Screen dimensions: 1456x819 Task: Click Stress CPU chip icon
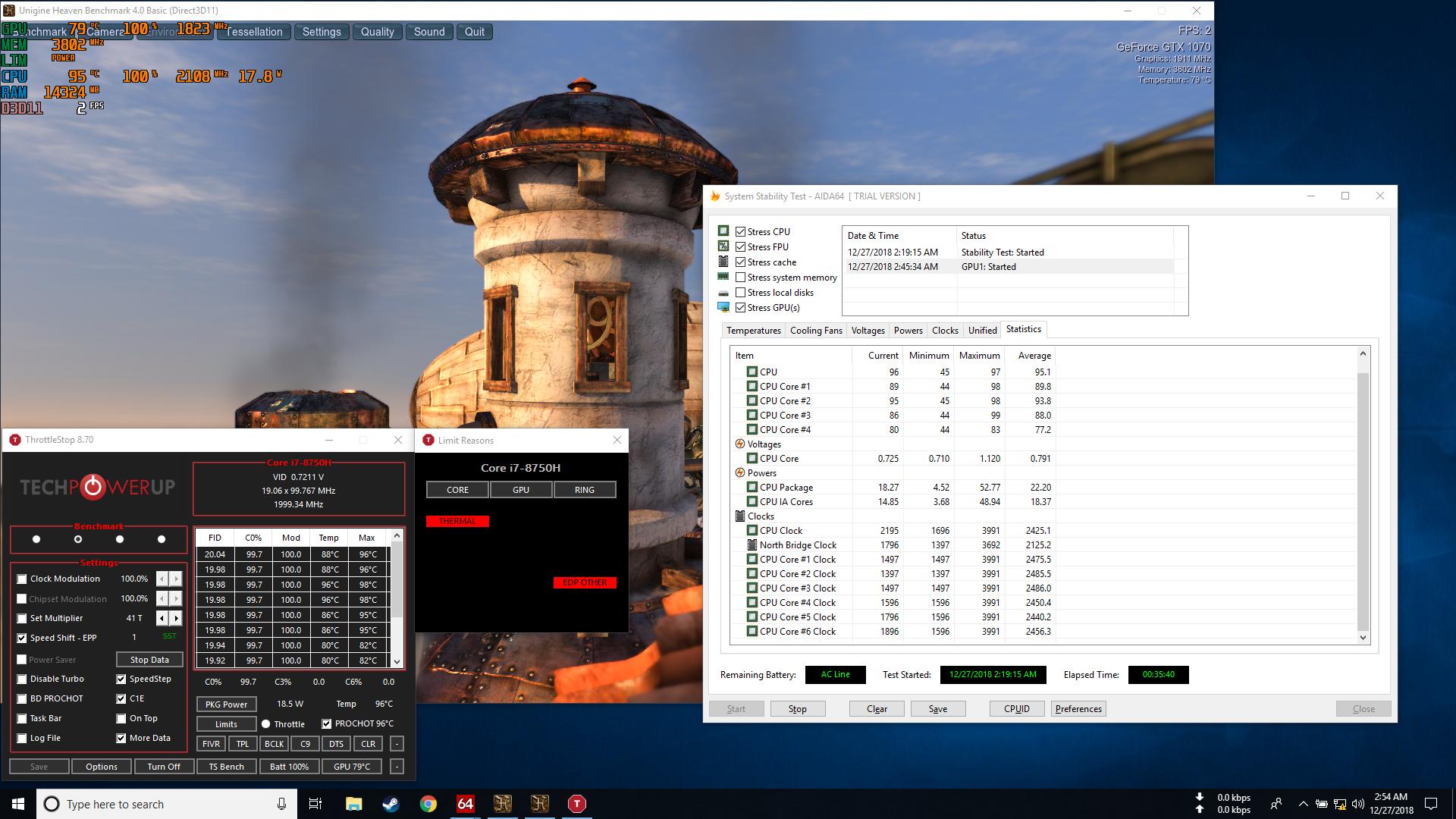pyautogui.click(x=723, y=231)
